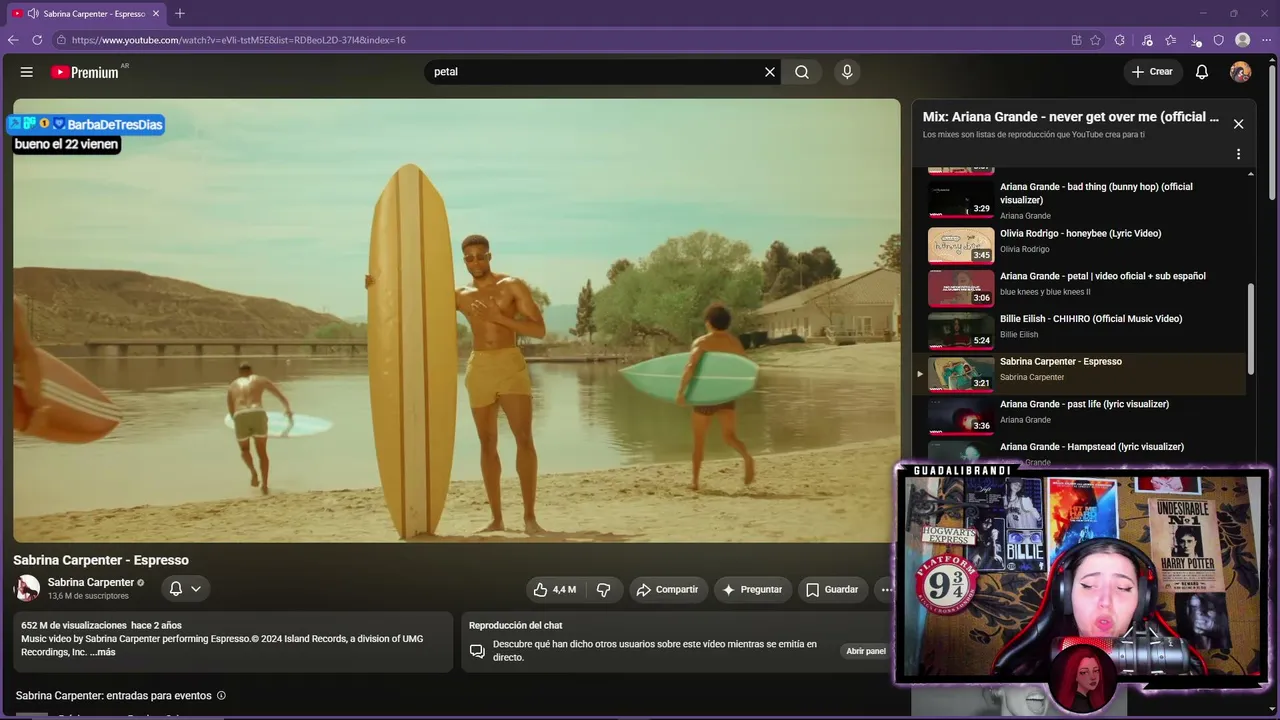This screenshot has width=1280, height=720.
Task: Close the Mix playlist panel
Action: click(x=1238, y=124)
